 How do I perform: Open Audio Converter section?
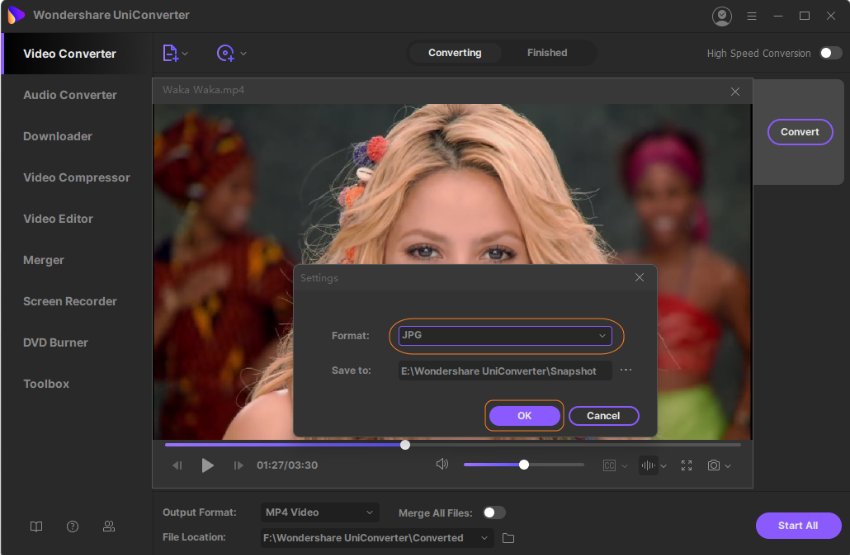[x=70, y=95]
